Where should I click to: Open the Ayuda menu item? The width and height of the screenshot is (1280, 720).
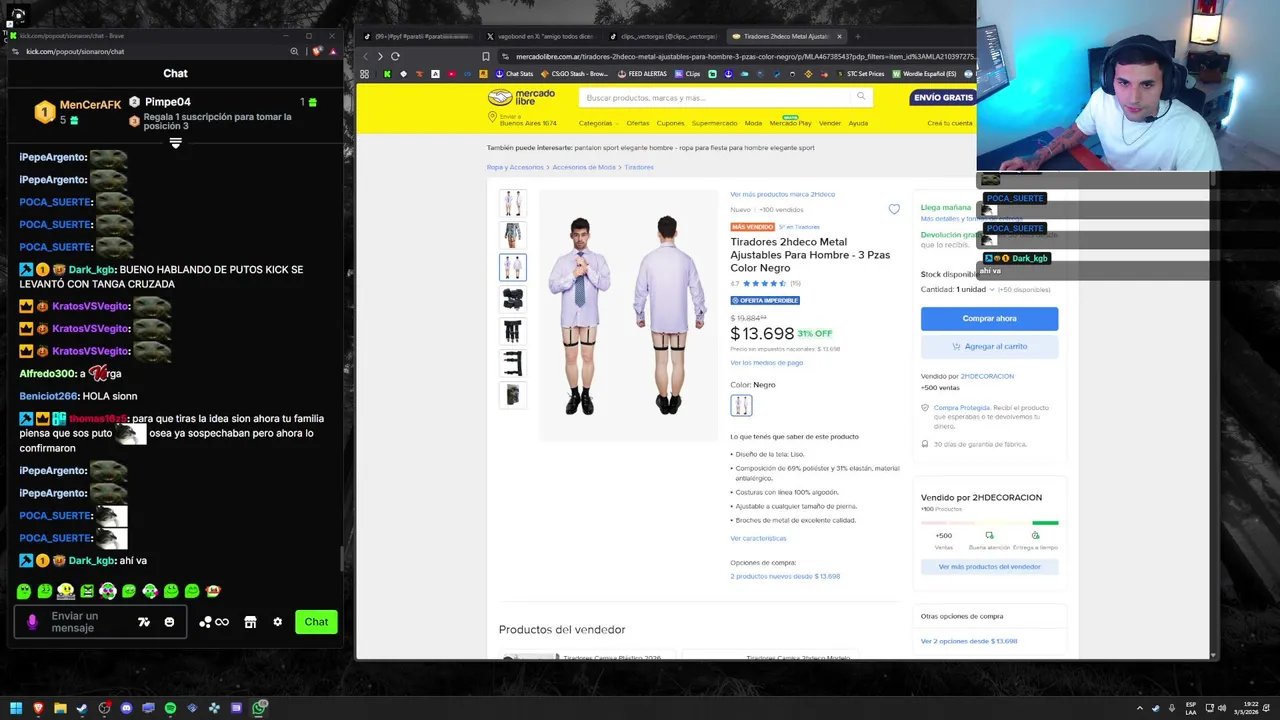pos(858,123)
